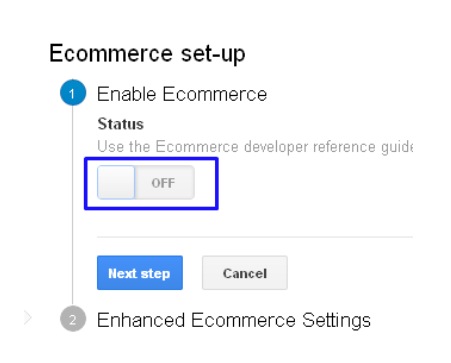This screenshot has height=363, width=451.
Task: Click the faint chevron arrow beside step 2
Action: (x=28, y=318)
